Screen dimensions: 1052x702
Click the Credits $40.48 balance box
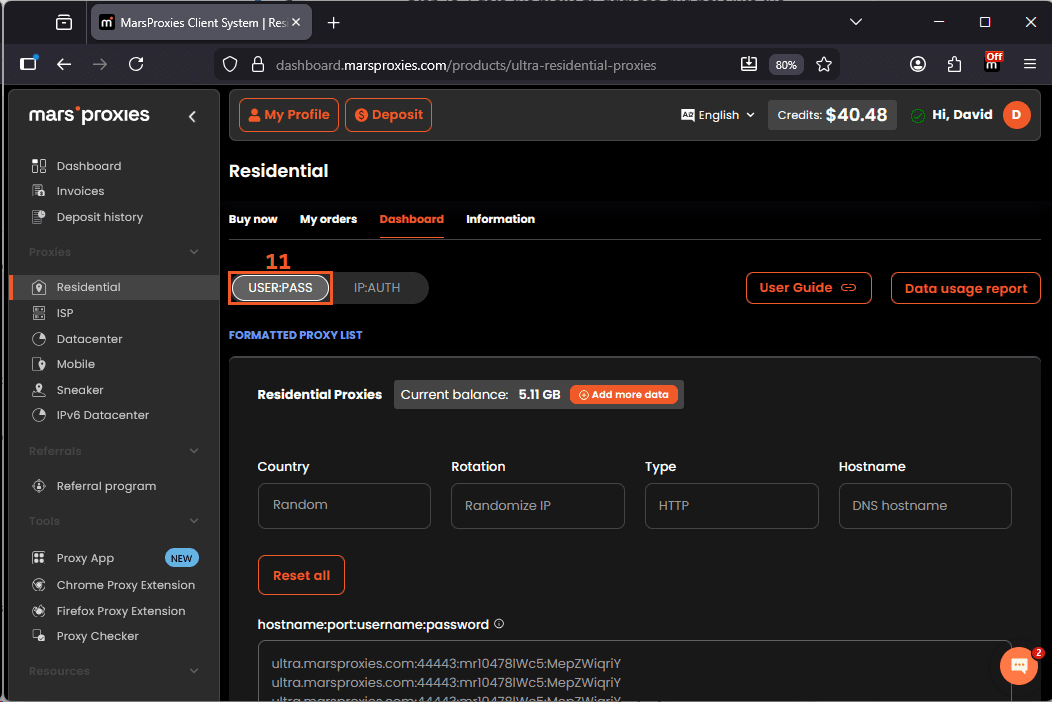click(832, 115)
